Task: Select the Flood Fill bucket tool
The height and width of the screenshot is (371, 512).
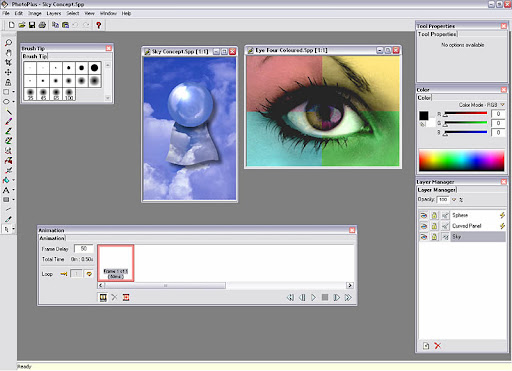Action: coord(6,180)
